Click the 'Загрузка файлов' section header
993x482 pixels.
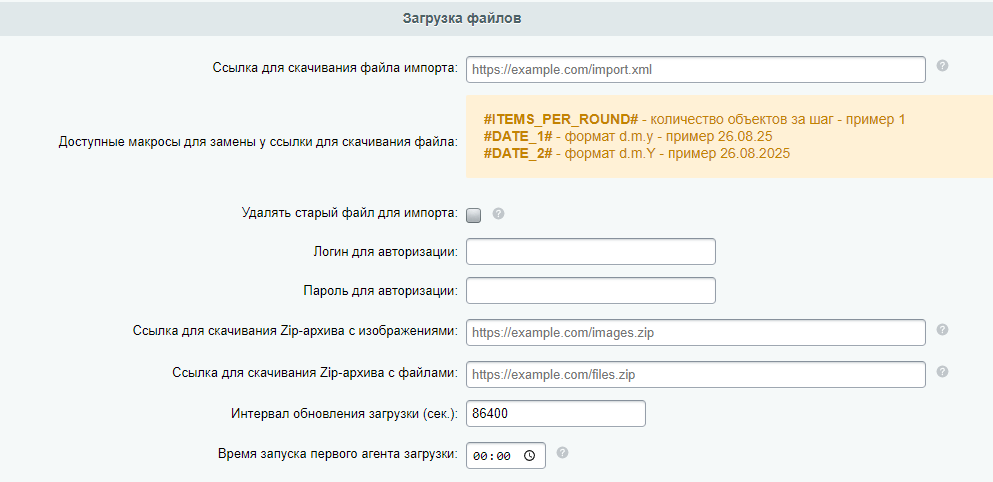(x=462, y=18)
